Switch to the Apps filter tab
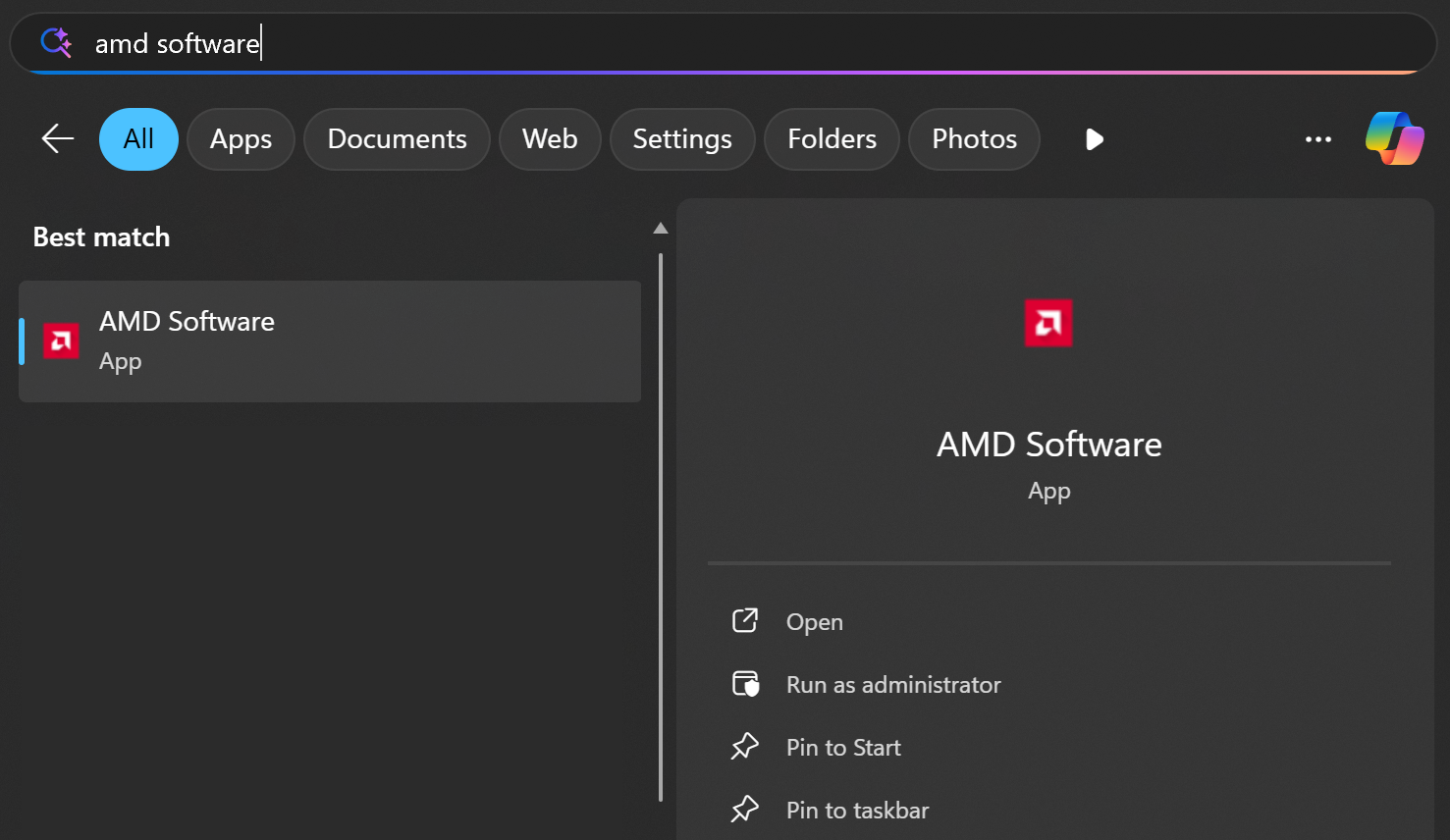1450x840 pixels. tap(241, 138)
